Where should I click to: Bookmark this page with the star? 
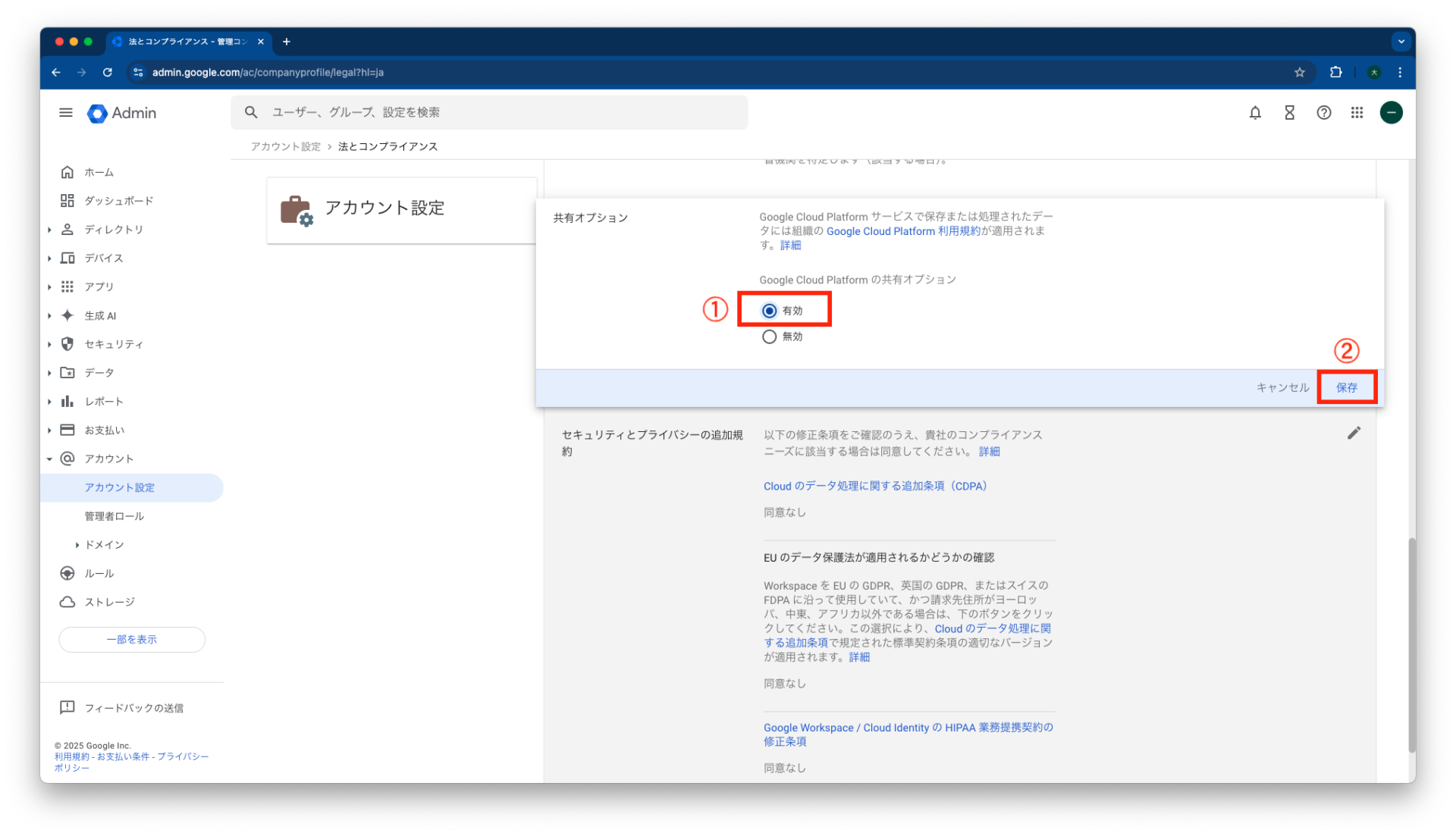pos(1300,73)
